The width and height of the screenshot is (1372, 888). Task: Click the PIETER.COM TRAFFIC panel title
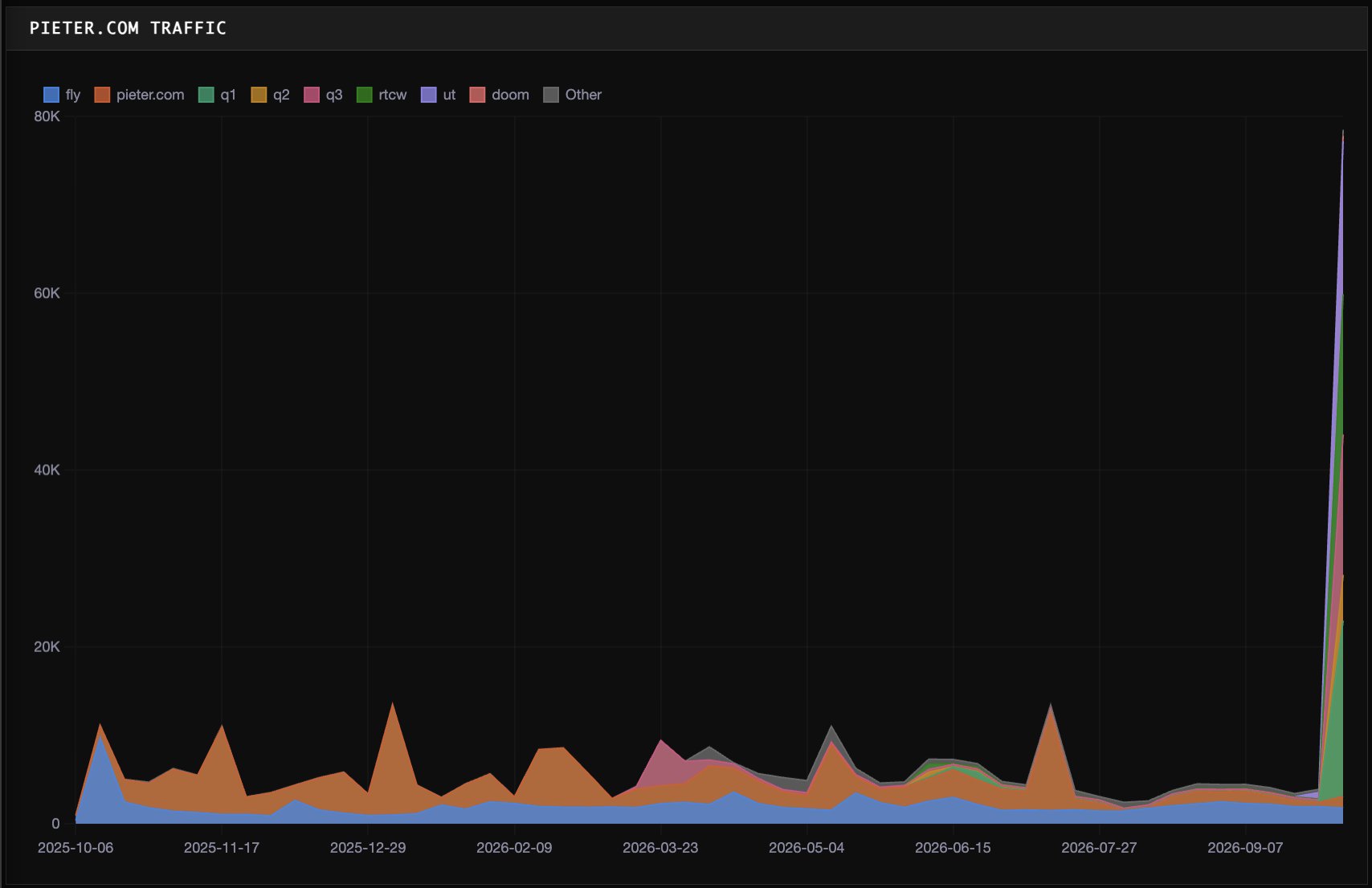(129, 28)
